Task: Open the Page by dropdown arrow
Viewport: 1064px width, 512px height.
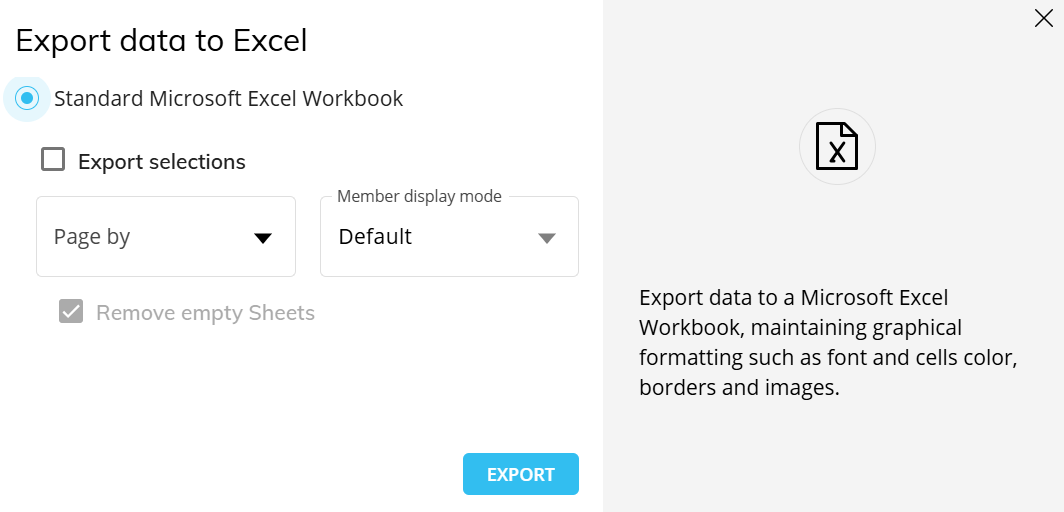Action: pos(263,238)
